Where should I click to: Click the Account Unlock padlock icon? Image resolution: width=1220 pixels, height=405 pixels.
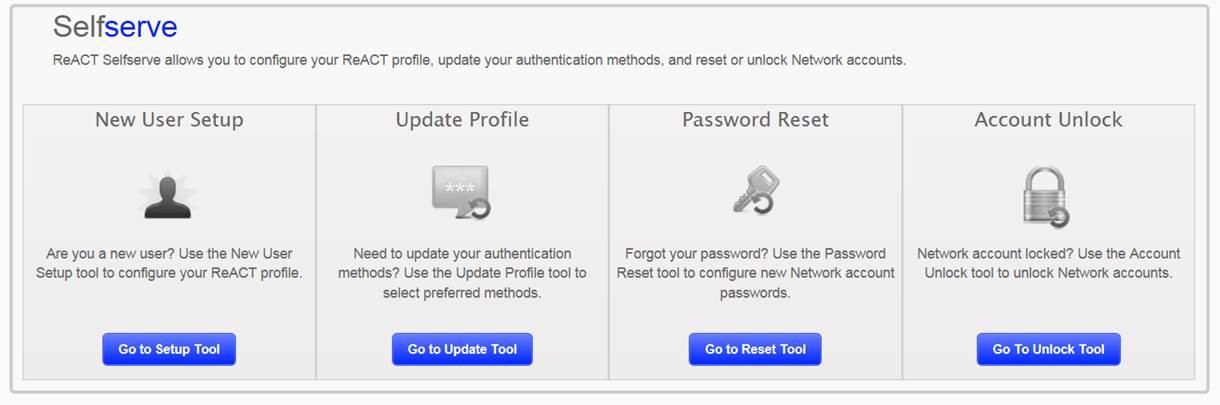(x=1047, y=196)
